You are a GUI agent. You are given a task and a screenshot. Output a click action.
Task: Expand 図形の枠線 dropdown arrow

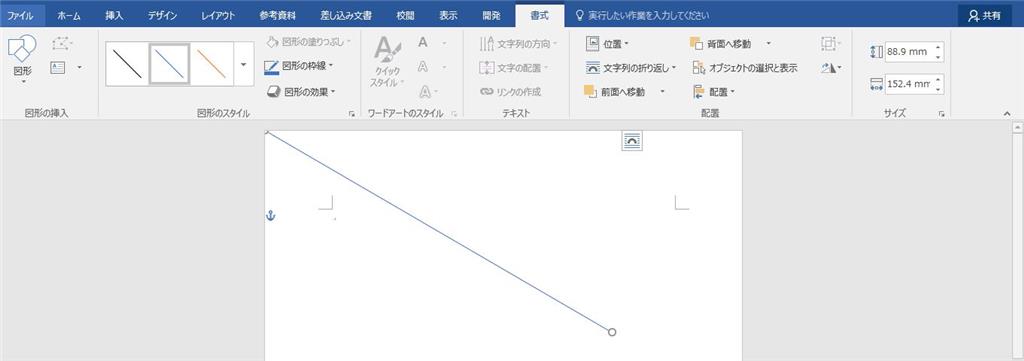pos(331,66)
